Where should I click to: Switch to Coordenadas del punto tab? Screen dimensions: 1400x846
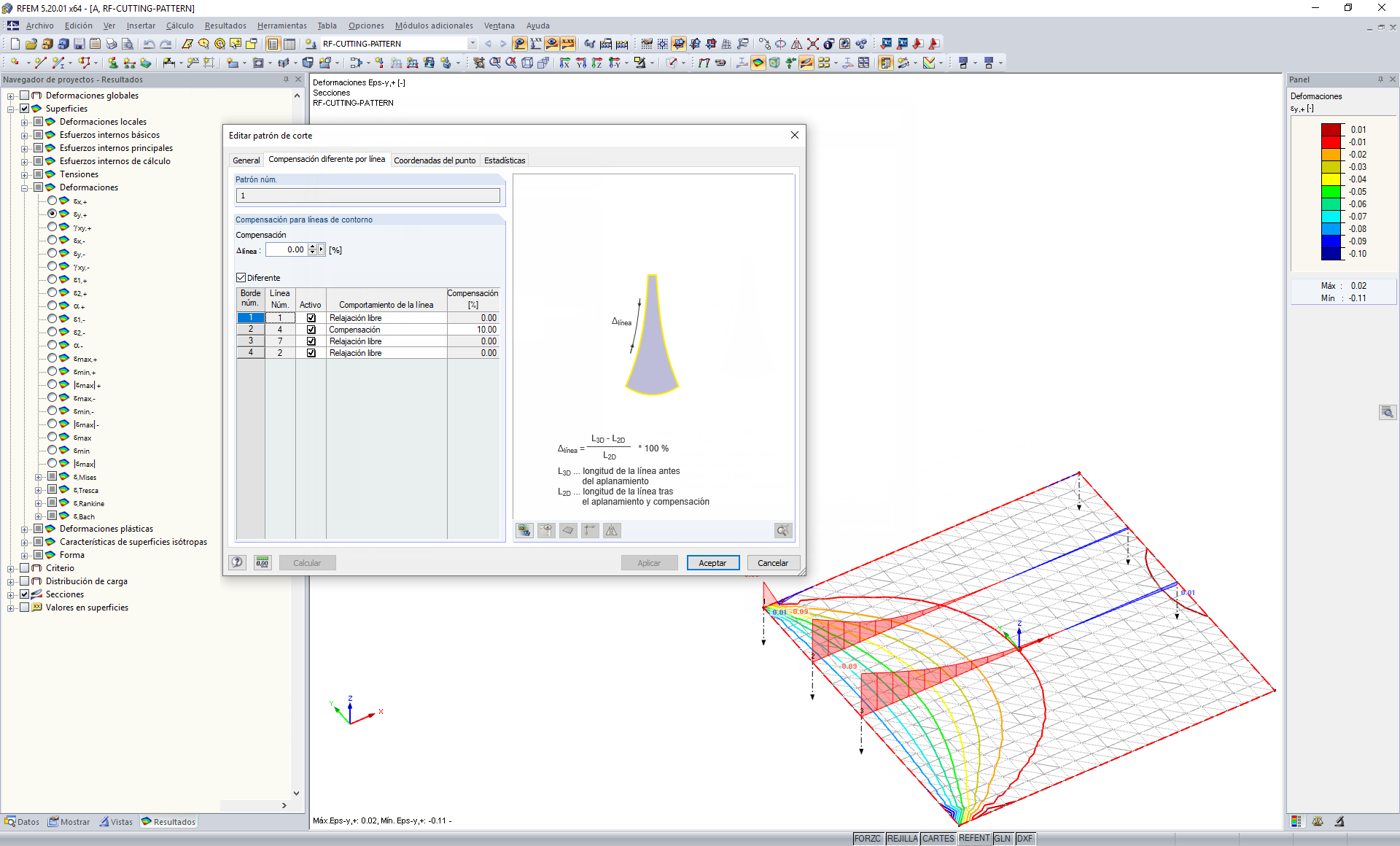(435, 160)
